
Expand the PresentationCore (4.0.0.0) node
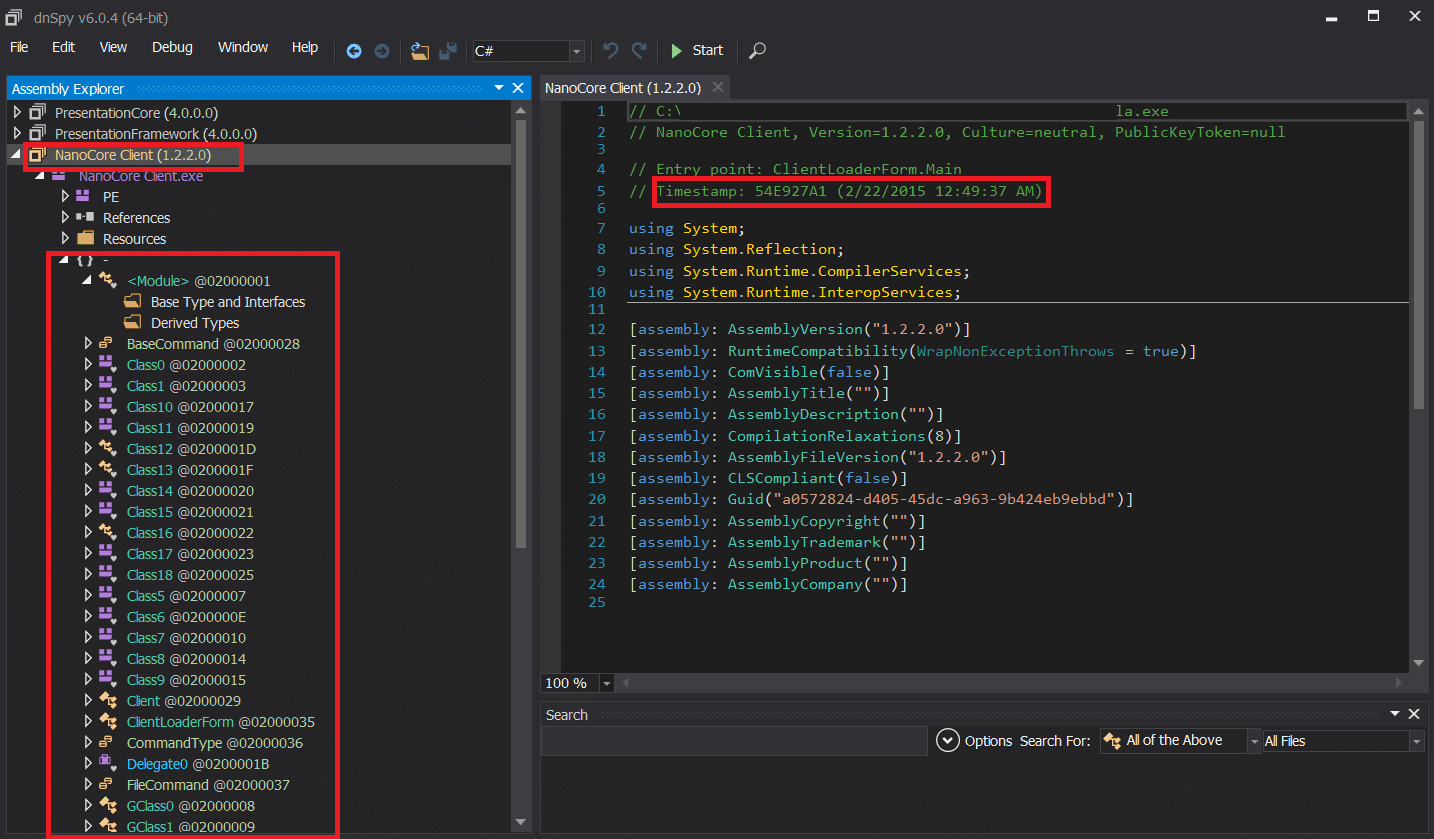coord(17,112)
